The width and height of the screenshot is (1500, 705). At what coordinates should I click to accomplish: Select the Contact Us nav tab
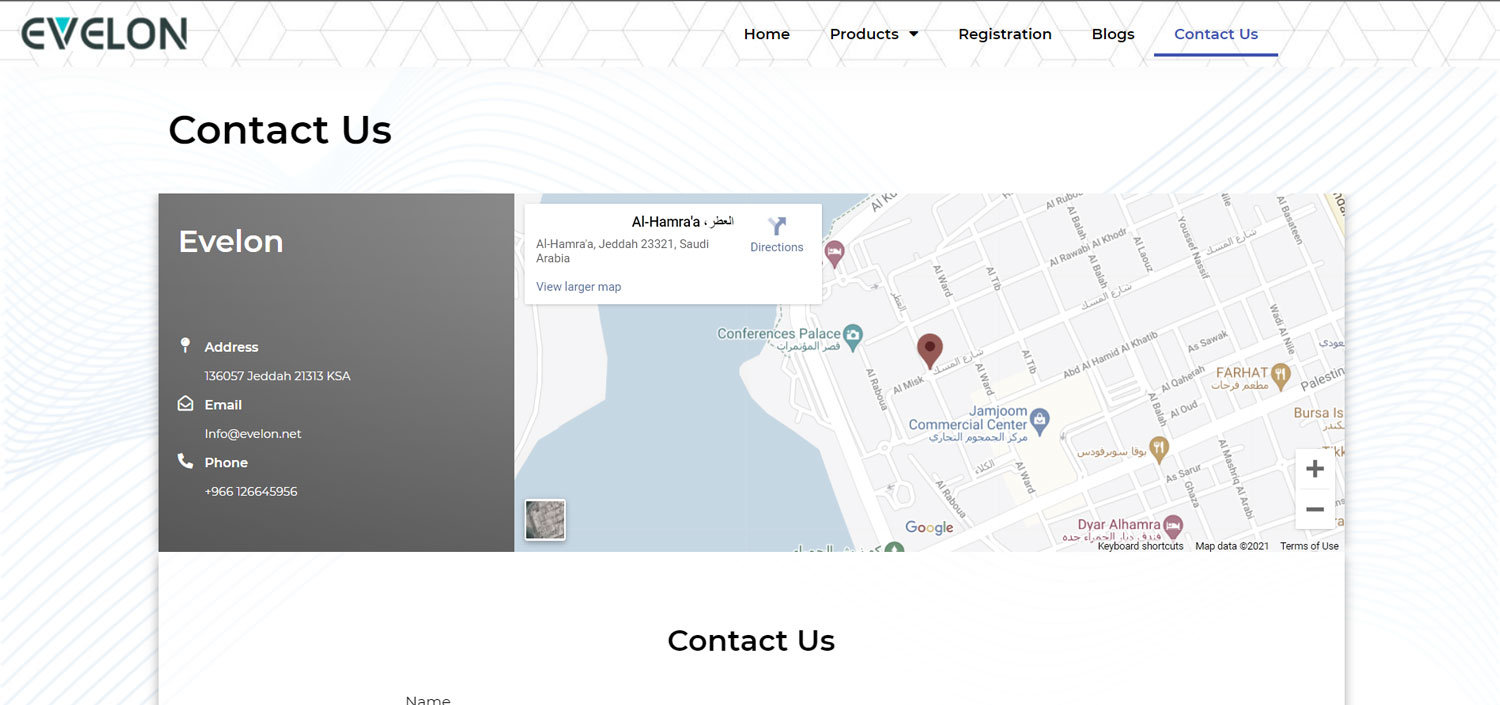[1215, 34]
